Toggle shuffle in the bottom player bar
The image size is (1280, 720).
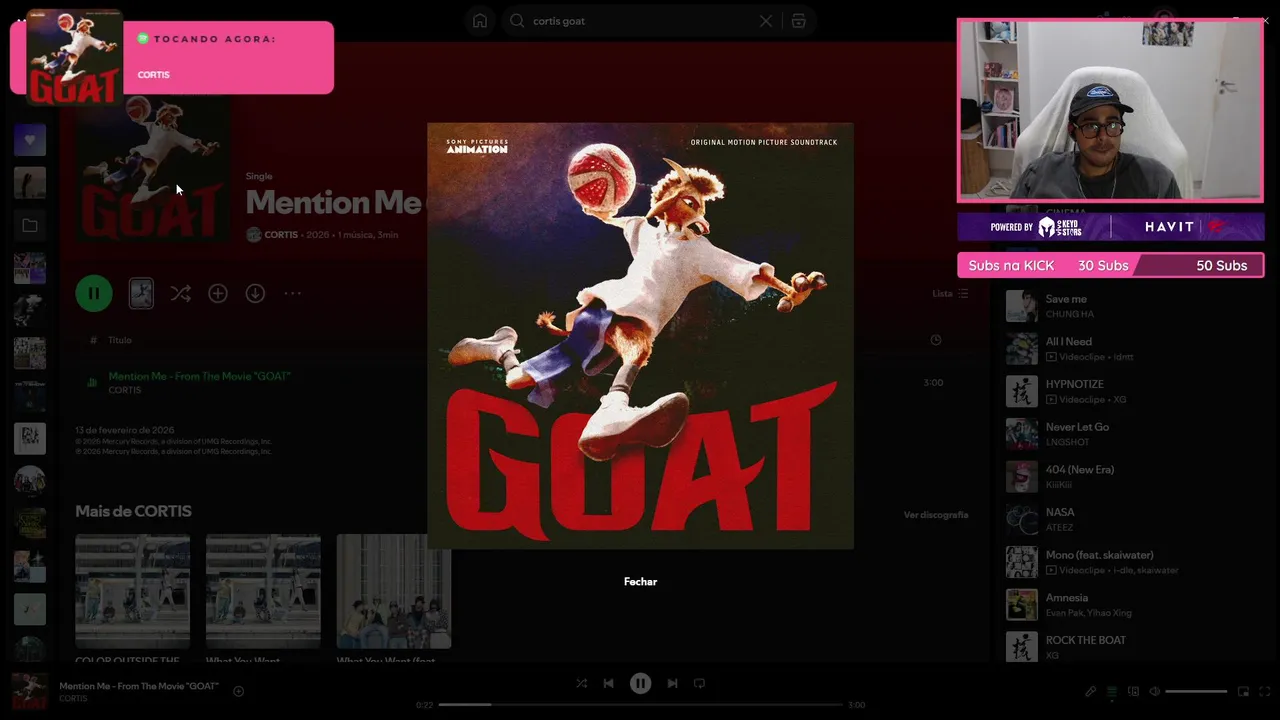pyautogui.click(x=581, y=683)
